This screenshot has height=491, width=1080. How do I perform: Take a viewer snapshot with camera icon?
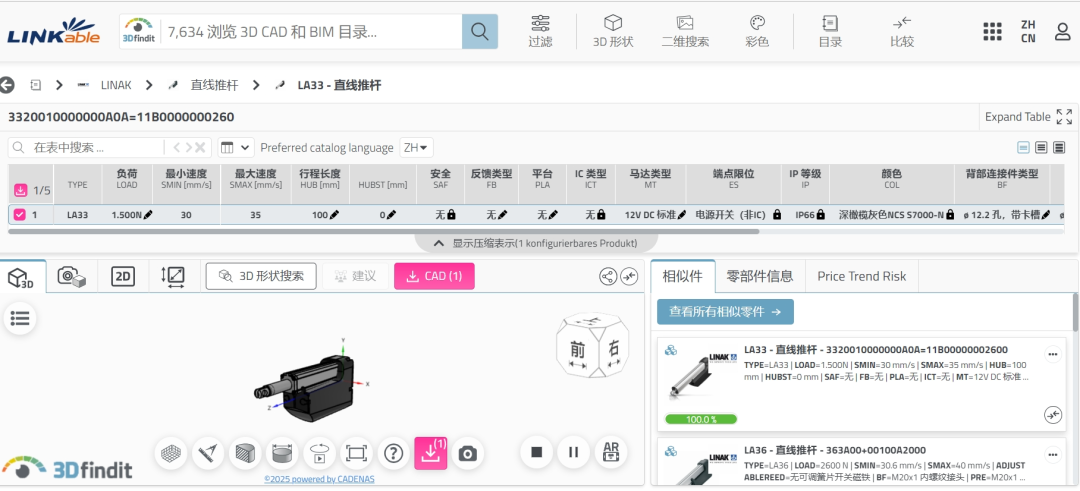(x=468, y=453)
